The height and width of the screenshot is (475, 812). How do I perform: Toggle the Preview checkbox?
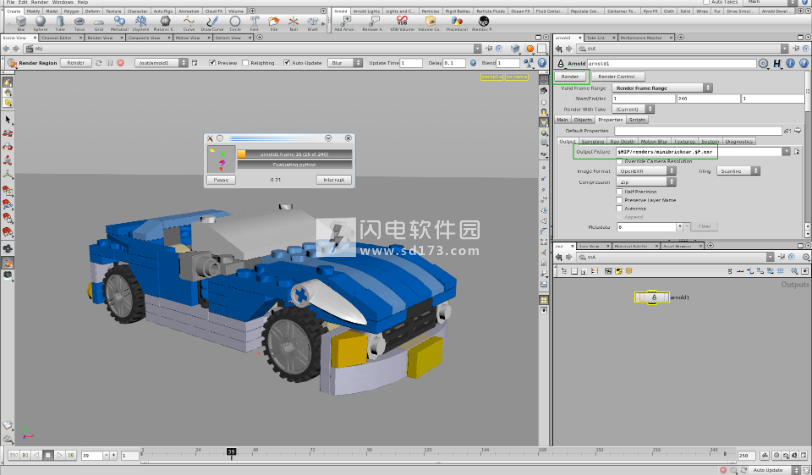(212, 63)
